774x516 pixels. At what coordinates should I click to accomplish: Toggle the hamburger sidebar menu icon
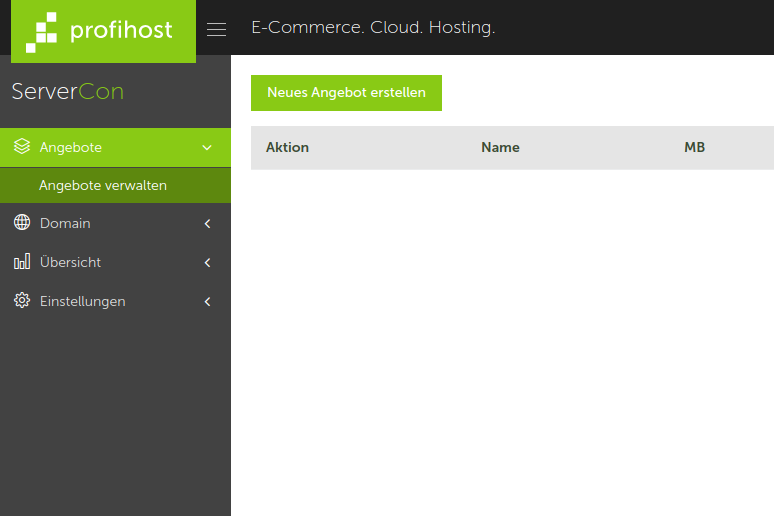coord(216,29)
